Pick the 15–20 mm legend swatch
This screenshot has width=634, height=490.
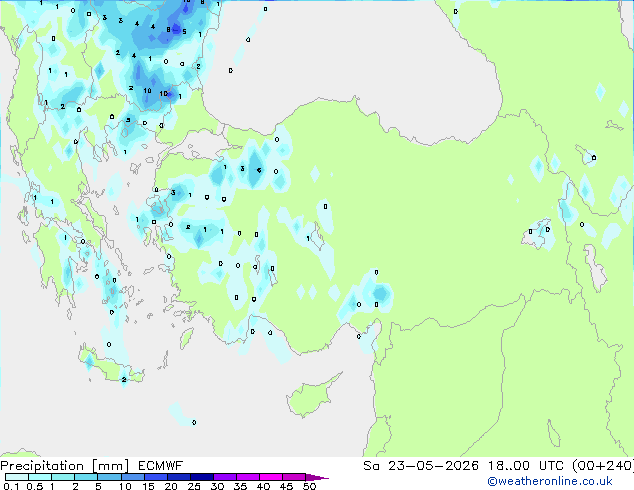(156, 477)
